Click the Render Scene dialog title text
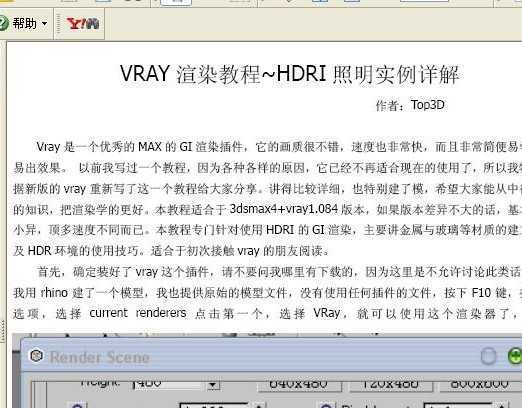Viewport: 522px width, 408px height. coord(99,357)
